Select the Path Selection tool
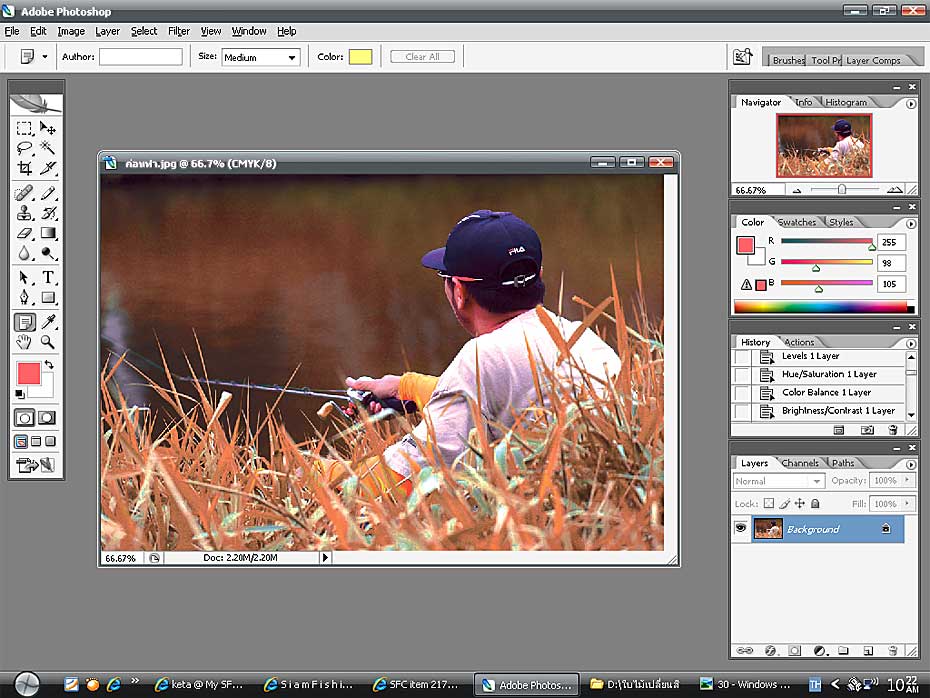This screenshot has width=930, height=698. coord(24,278)
